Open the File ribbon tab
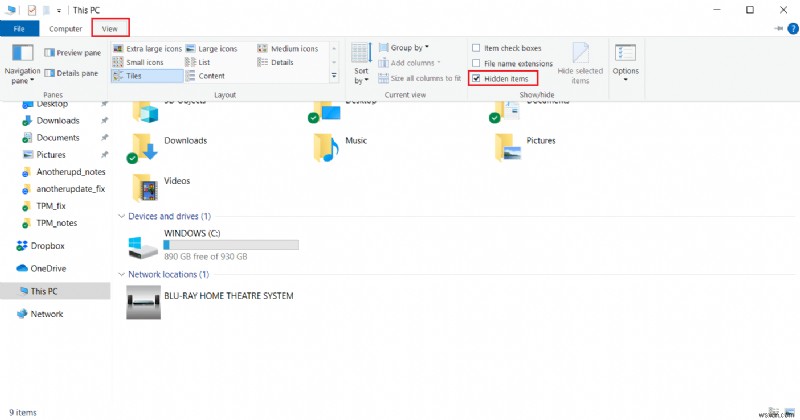Screen dimensions: 800x420 pos(19,29)
